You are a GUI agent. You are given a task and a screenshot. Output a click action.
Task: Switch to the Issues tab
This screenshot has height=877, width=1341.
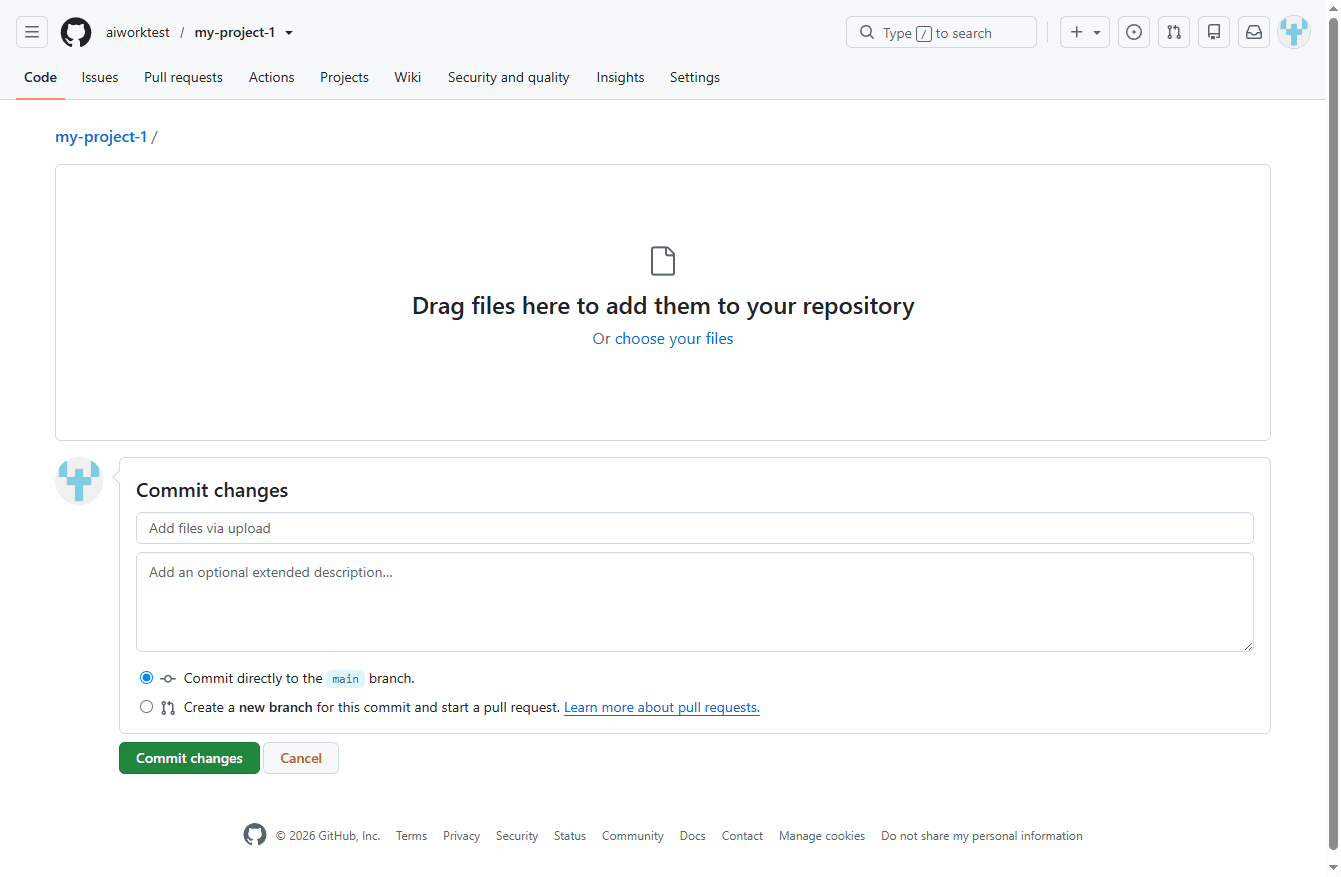tap(100, 77)
